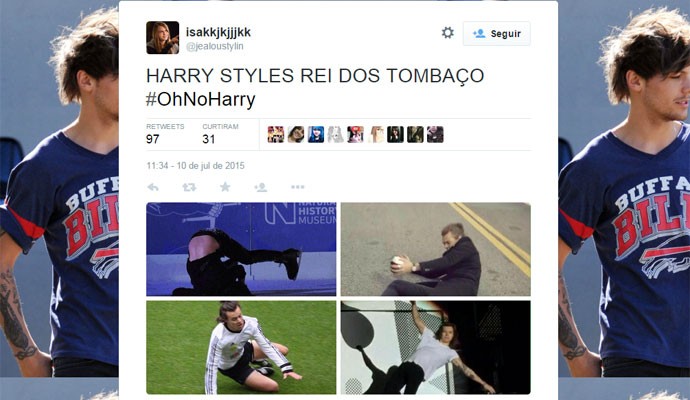Retweet using the retweet arrows icon
Image resolution: width=690 pixels, height=400 pixels.
(x=189, y=187)
